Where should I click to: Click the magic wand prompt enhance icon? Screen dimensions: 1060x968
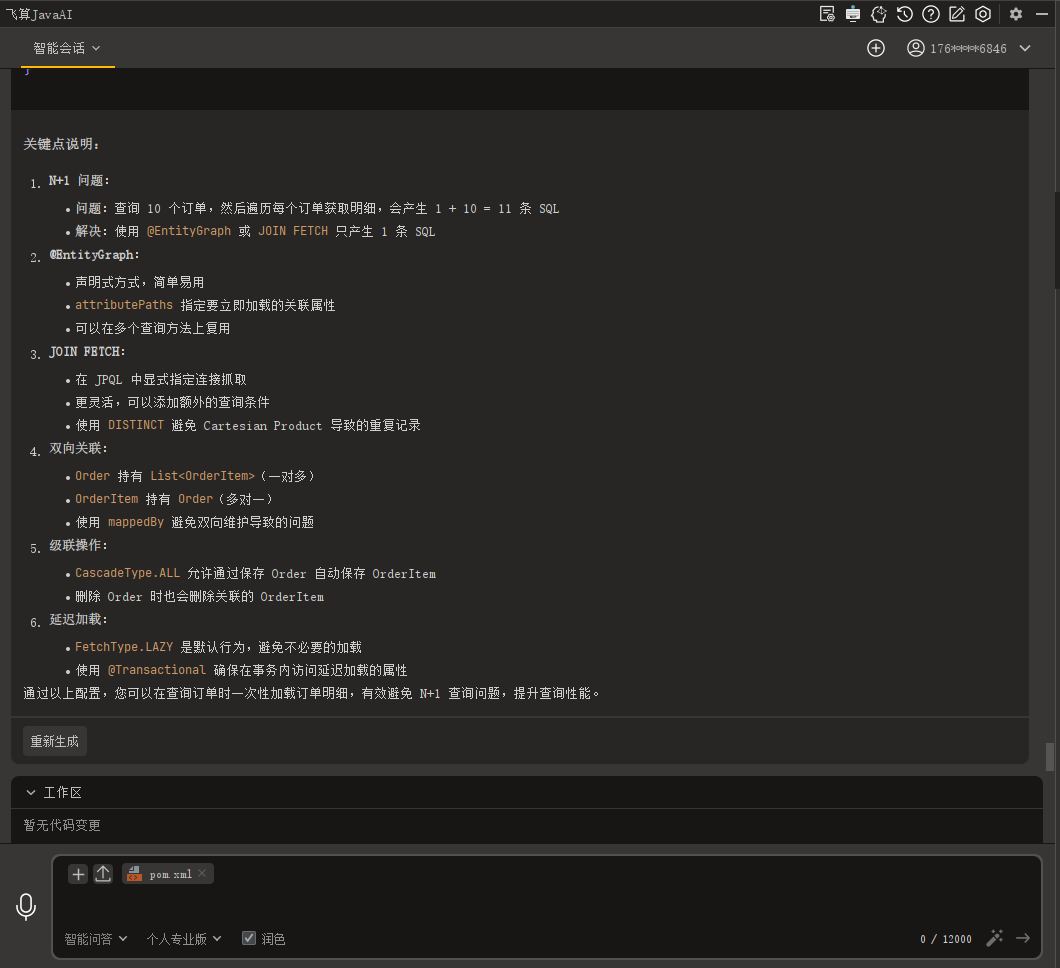(x=995, y=938)
